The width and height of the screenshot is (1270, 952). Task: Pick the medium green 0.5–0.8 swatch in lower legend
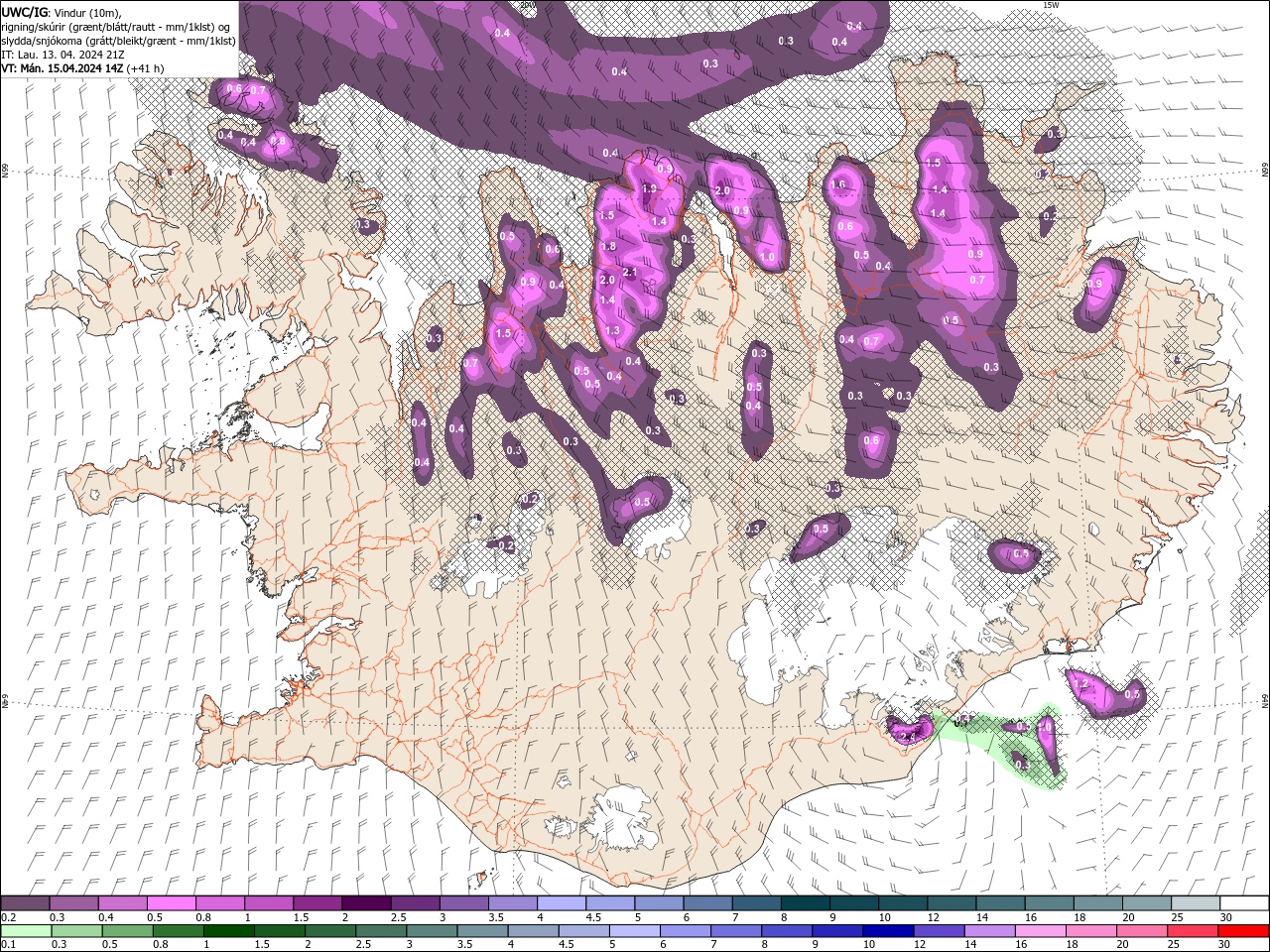129,930
